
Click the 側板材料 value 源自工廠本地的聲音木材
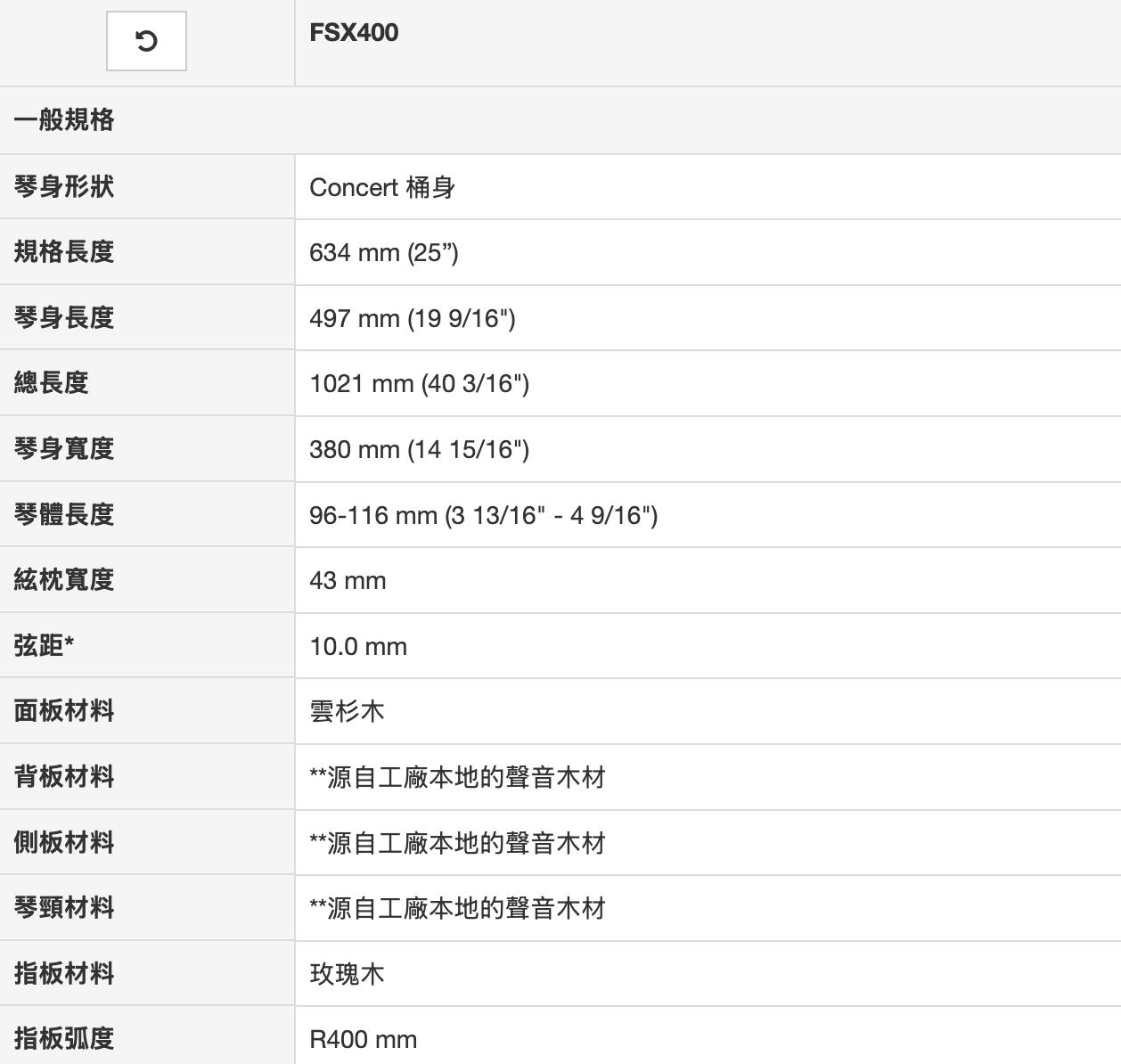coord(458,843)
